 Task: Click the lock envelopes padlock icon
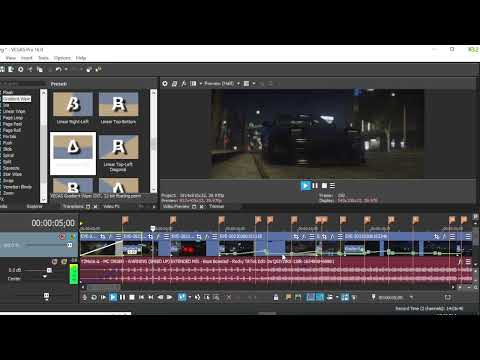point(276,297)
